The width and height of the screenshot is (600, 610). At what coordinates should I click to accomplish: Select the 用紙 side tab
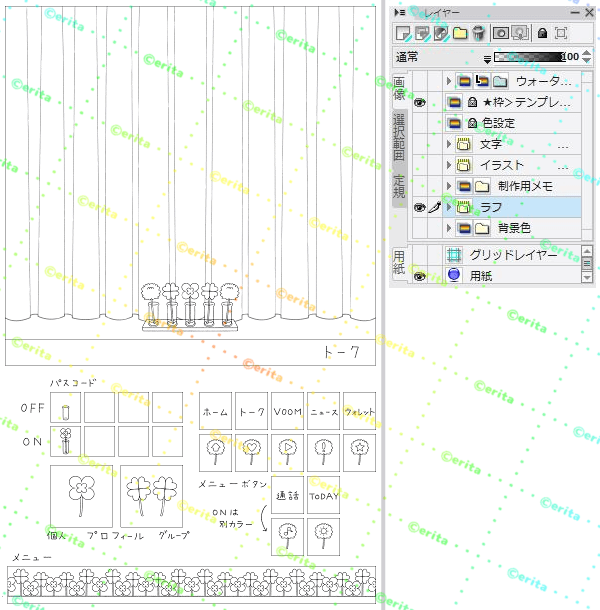click(399, 262)
